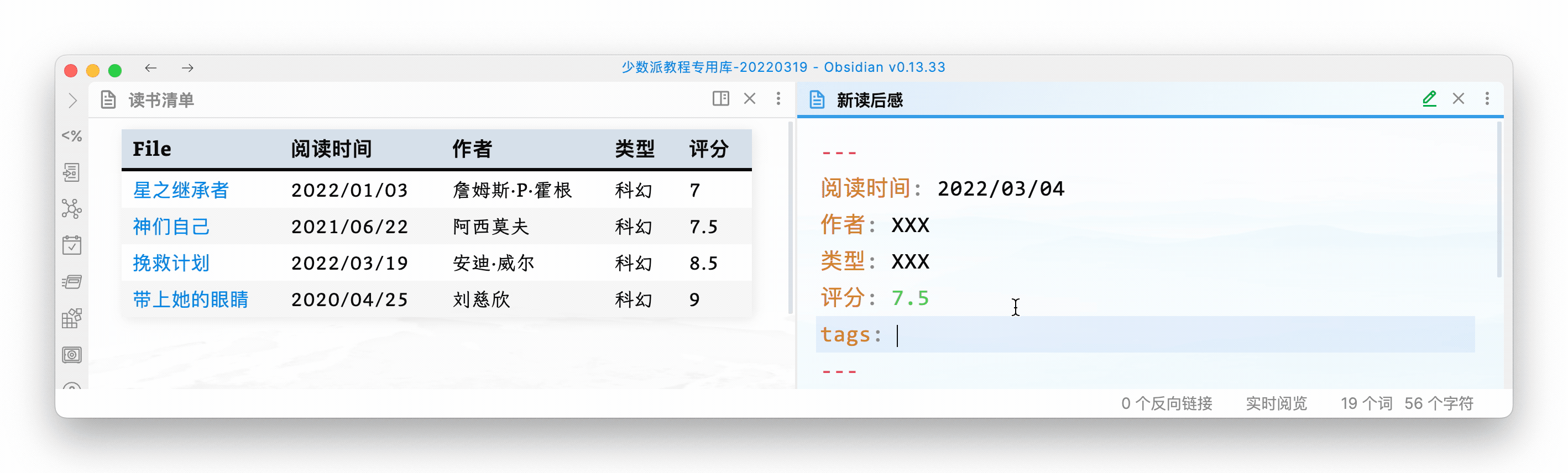This screenshot has height=473, width=1568.
Task: Click the 0 个反向链接 status item
Action: click(x=1166, y=403)
